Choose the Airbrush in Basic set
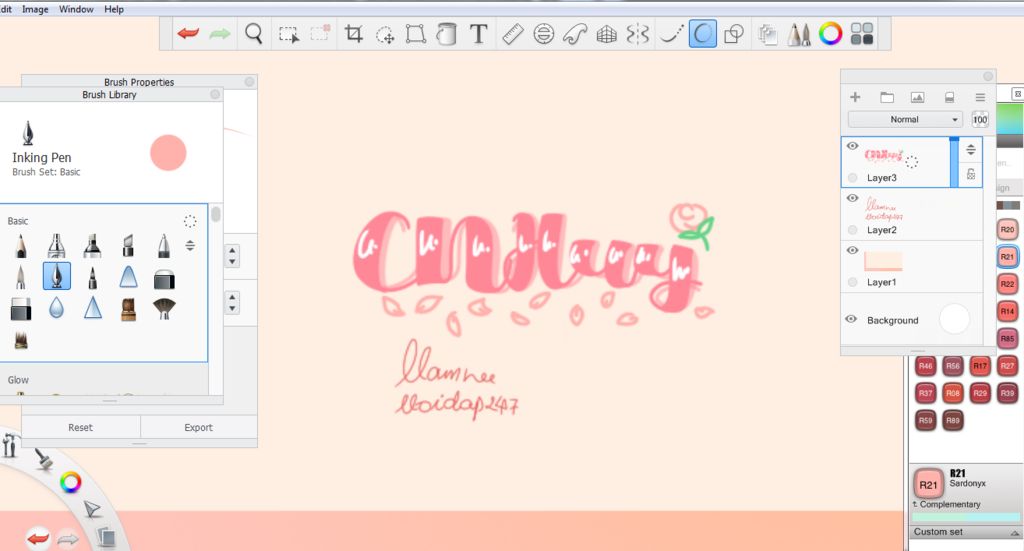The height and width of the screenshot is (551, 1024). [x=56, y=246]
